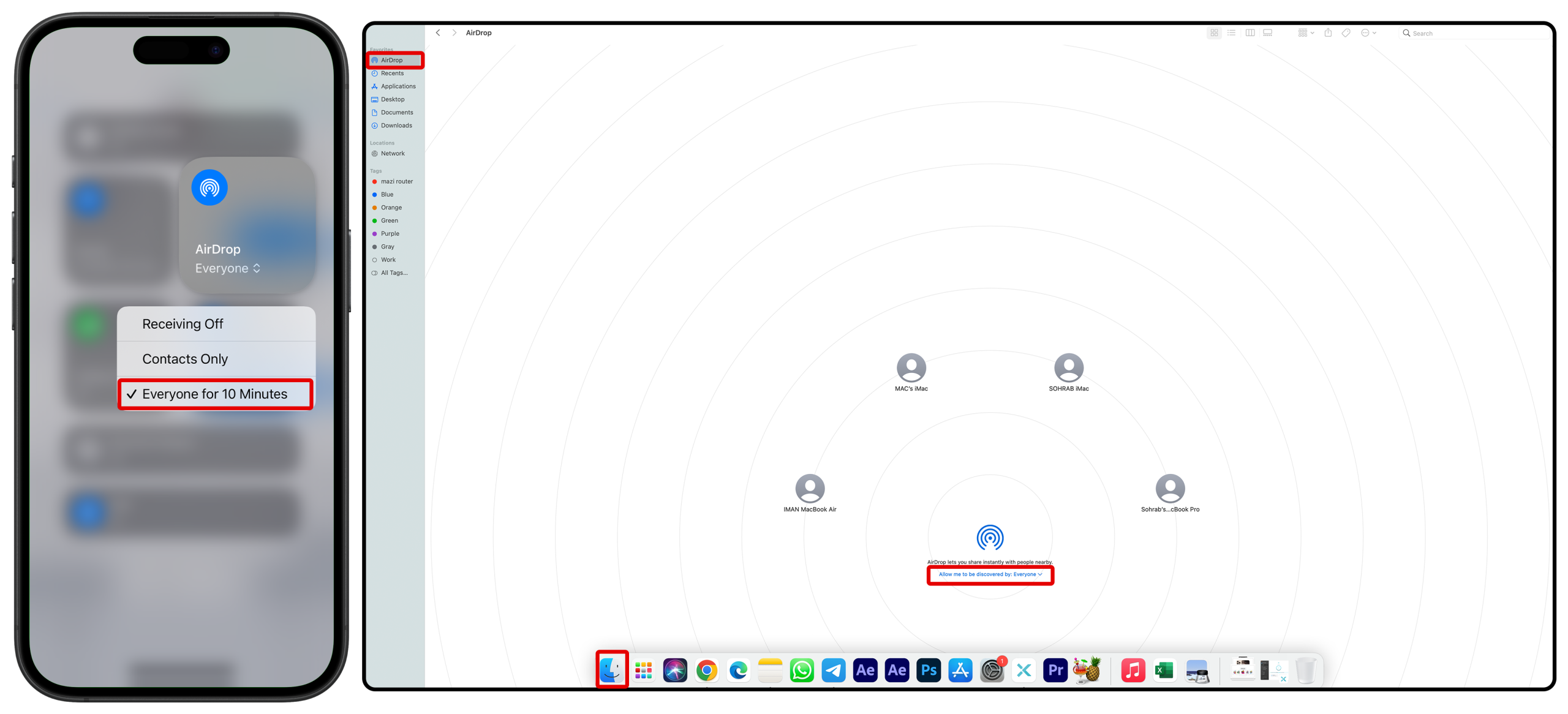
Task: Choose Contacts Only receiving option
Action: (x=185, y=359)
